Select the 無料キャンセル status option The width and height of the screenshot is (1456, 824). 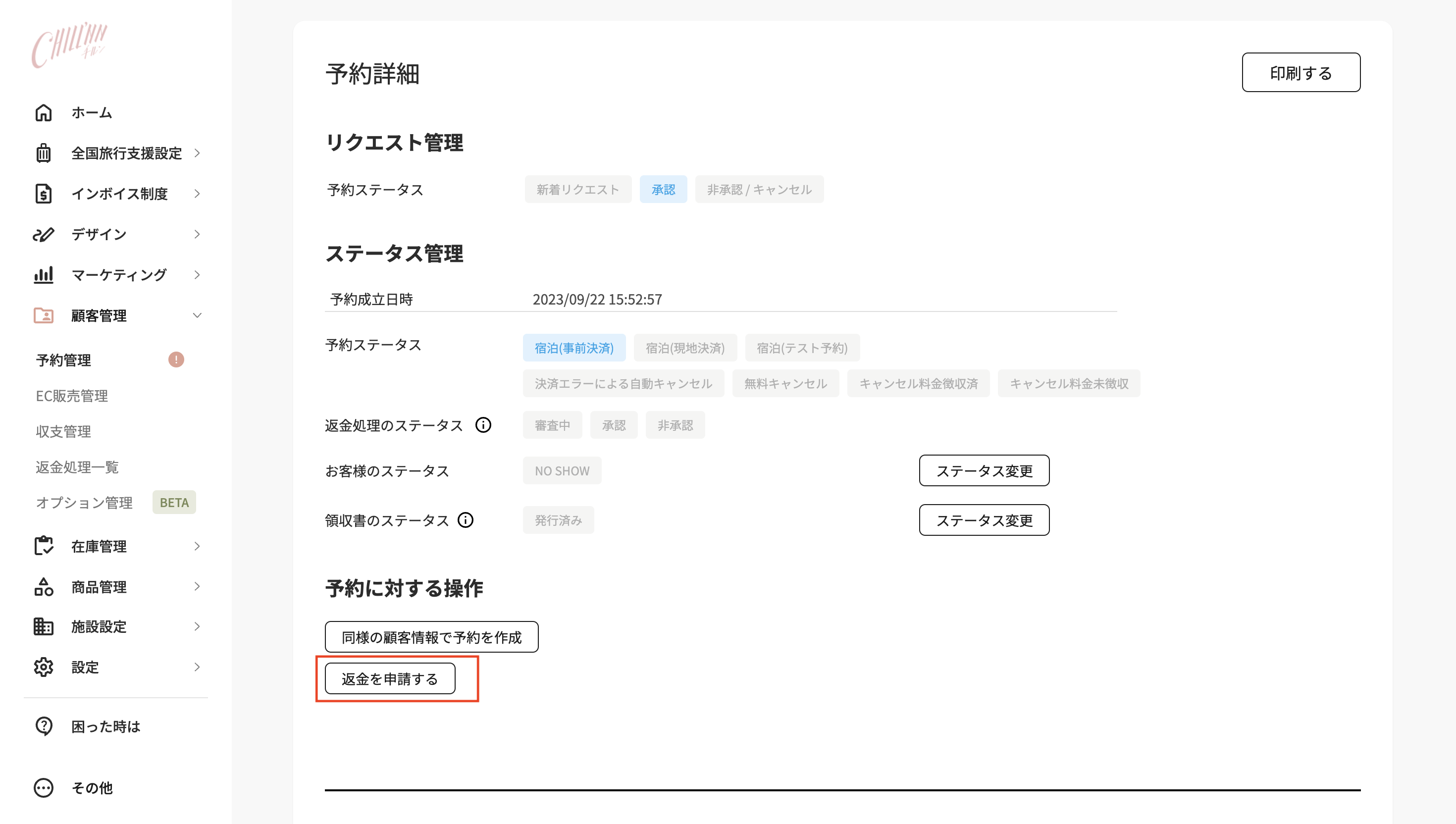click(785, 383)
